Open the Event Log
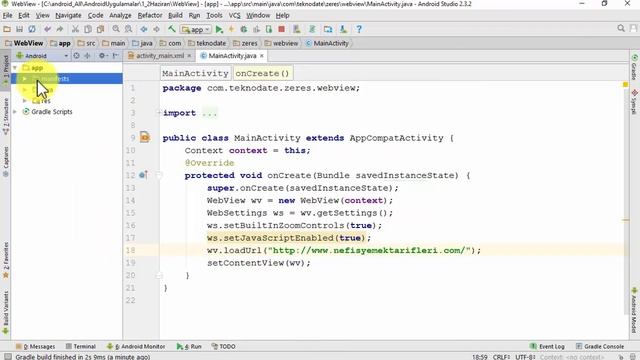Viewport: 640px width, 360px height. (547, 346)
